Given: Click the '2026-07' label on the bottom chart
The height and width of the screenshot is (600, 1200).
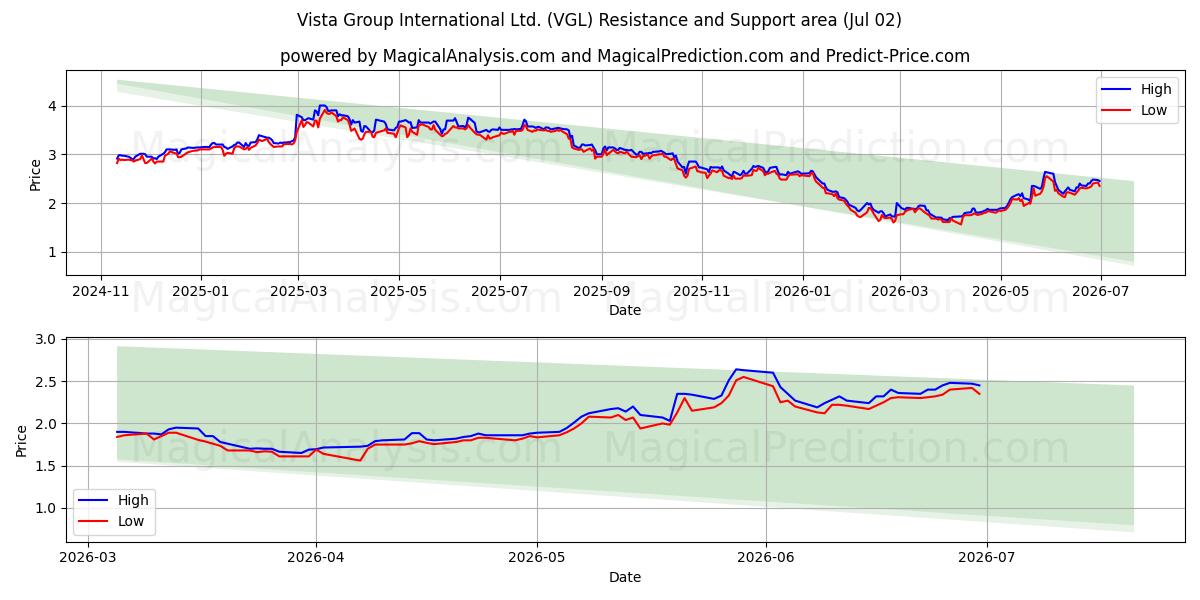Looking at the screenshot, I should pyautogui.click(x=987, y=559).
